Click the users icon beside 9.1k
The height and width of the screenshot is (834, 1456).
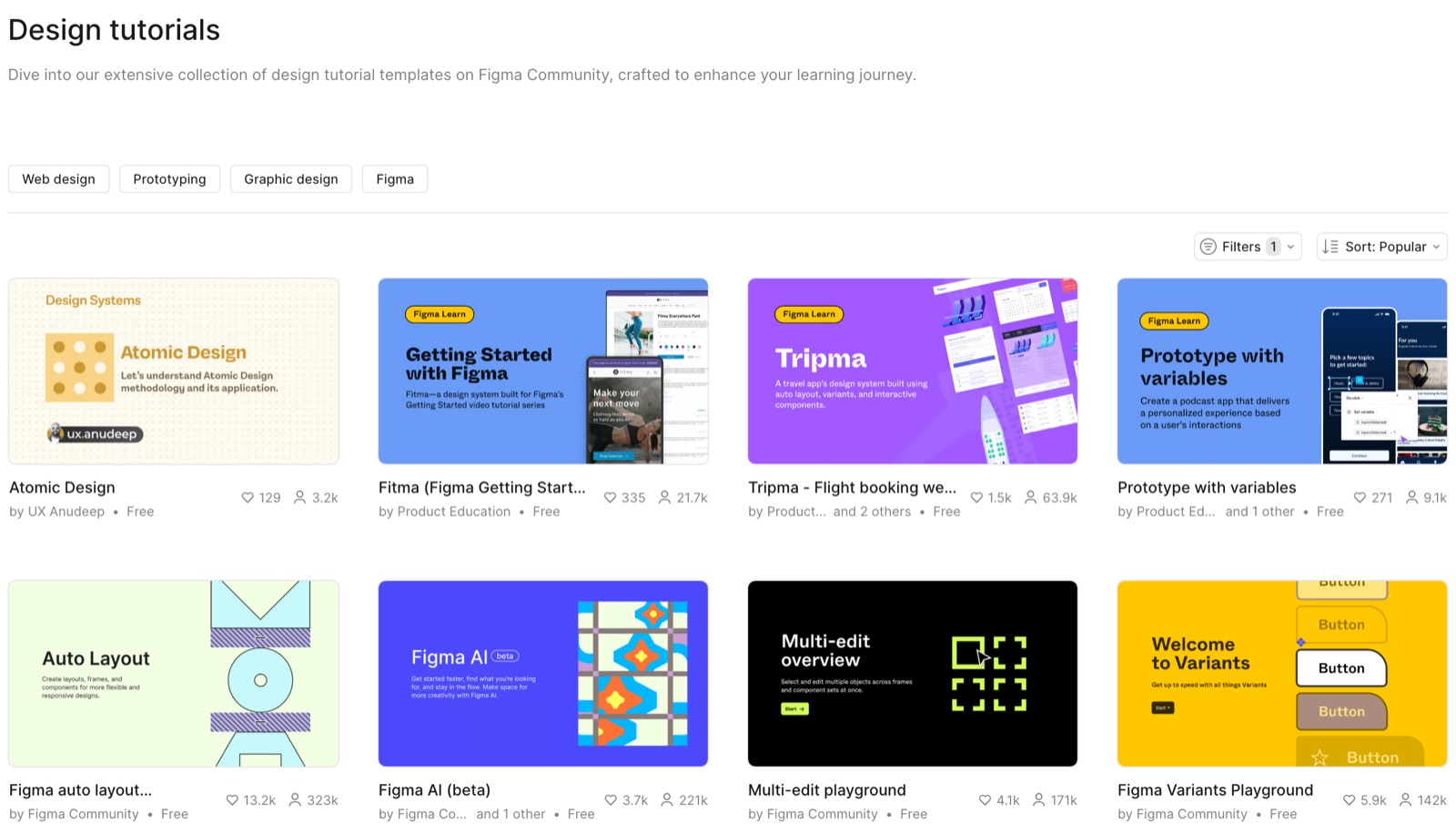1411,497
